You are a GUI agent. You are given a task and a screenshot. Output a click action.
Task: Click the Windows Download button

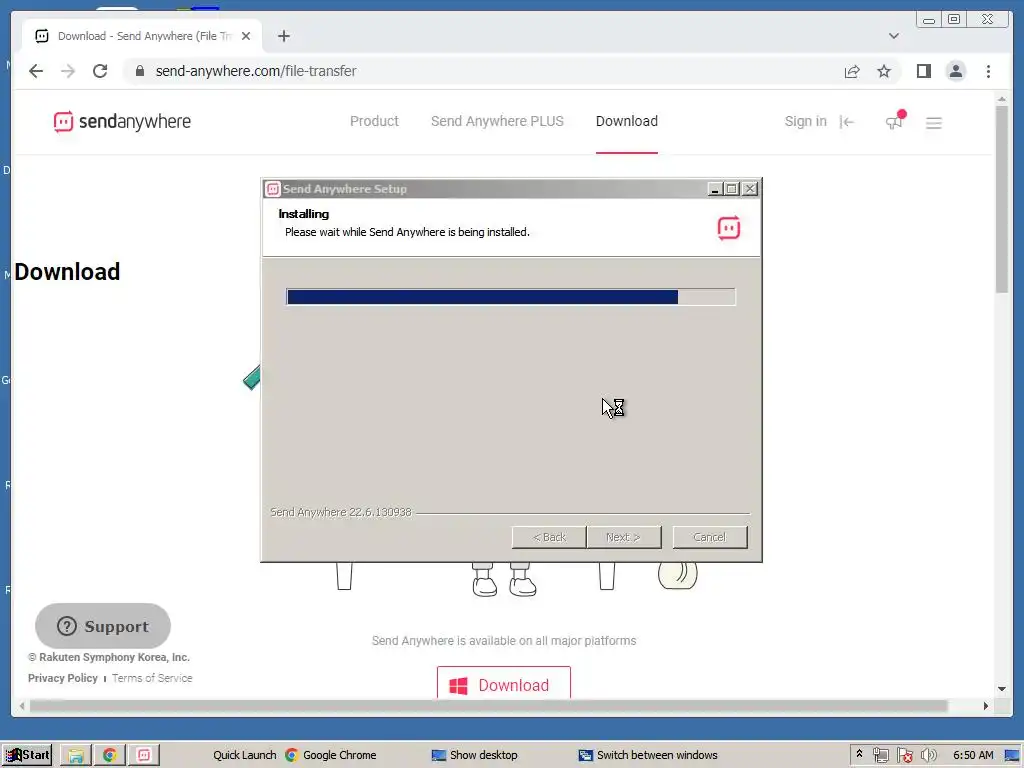pyautogui.click(x=504, y=684)
